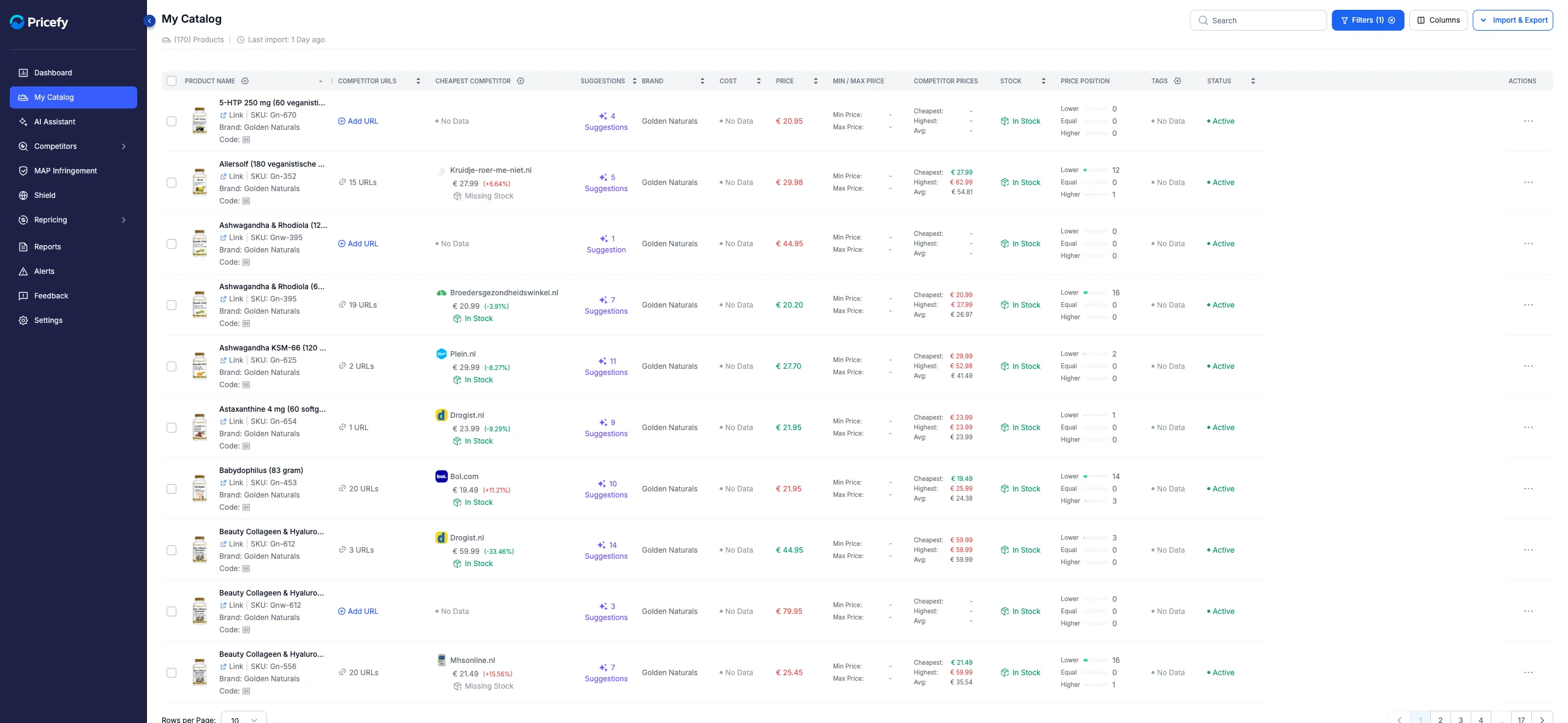1568x723 pixels.
Task: Tick the select-all checkbox in table header
Action: click(x=171, y=81)
